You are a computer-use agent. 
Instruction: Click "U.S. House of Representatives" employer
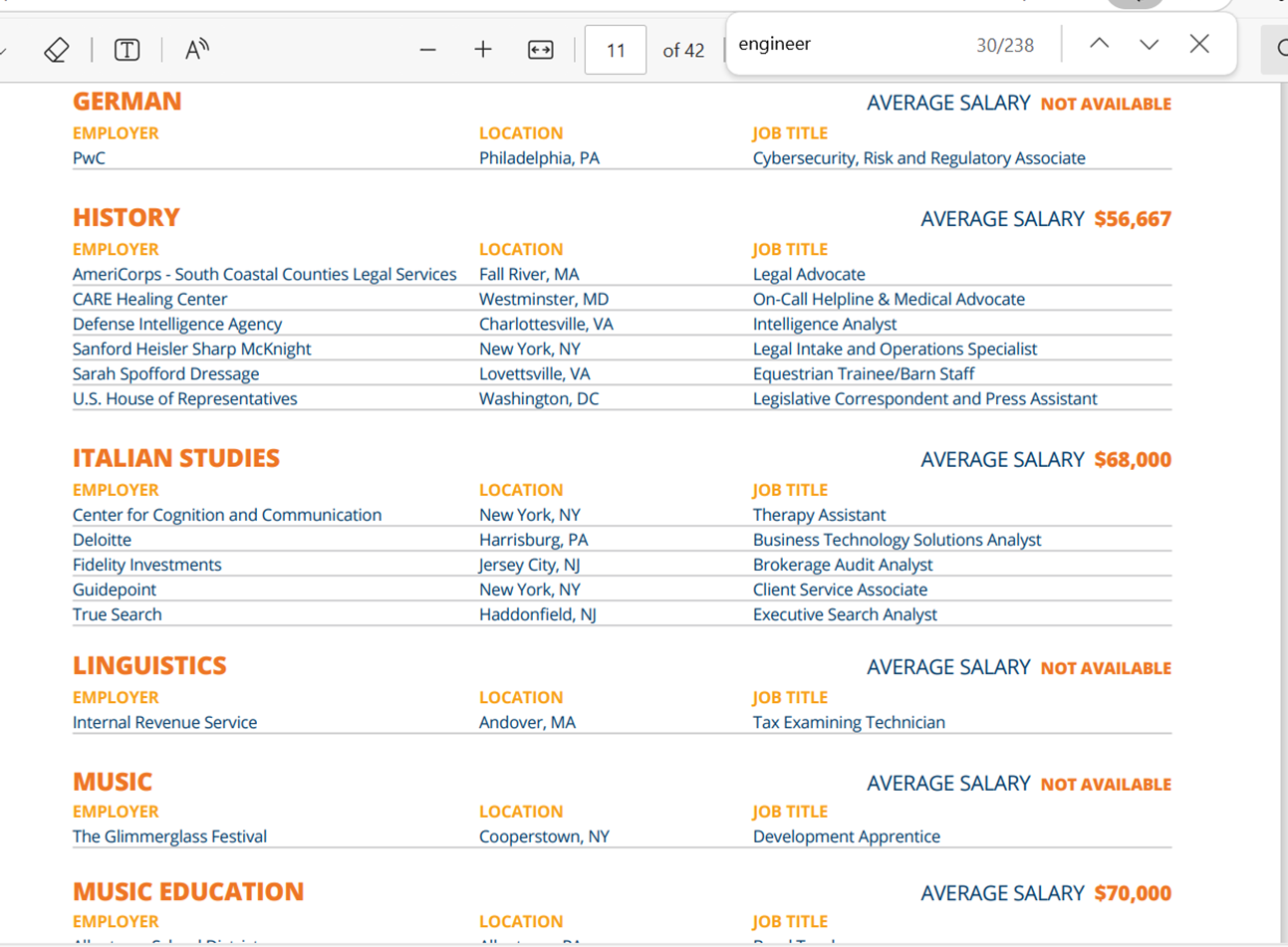[185, 398]
